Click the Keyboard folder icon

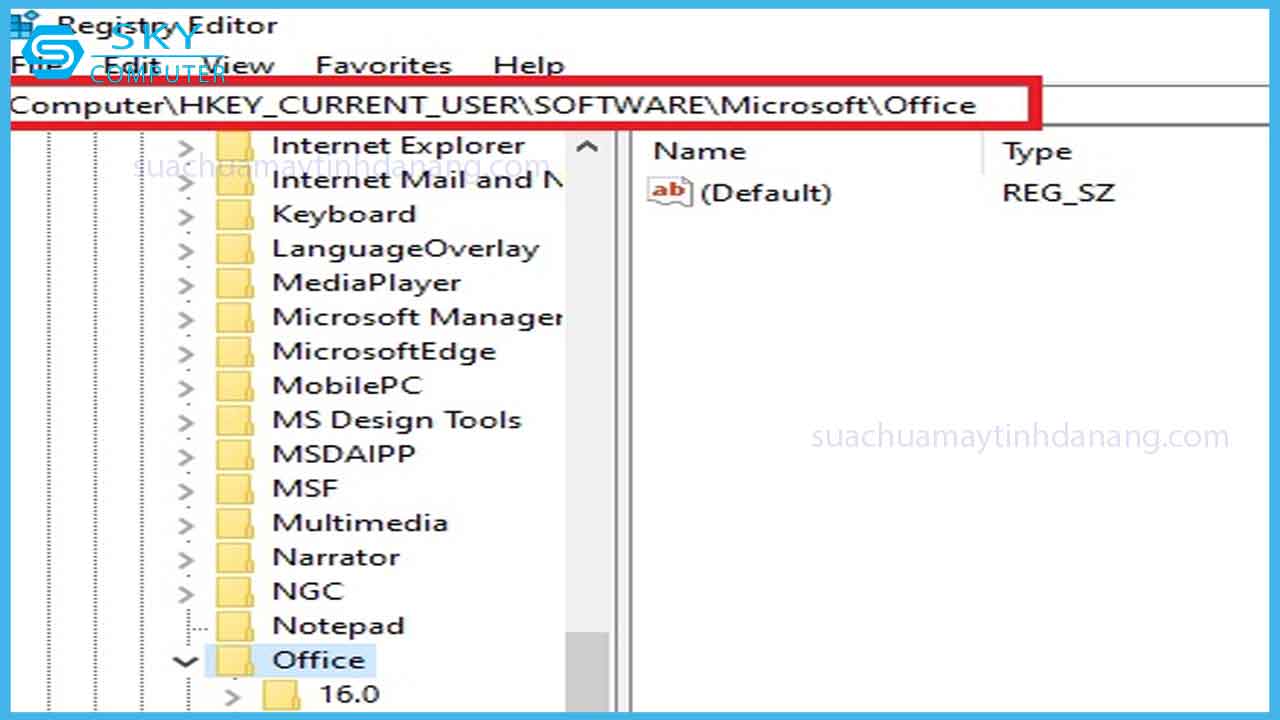[235, 215]
